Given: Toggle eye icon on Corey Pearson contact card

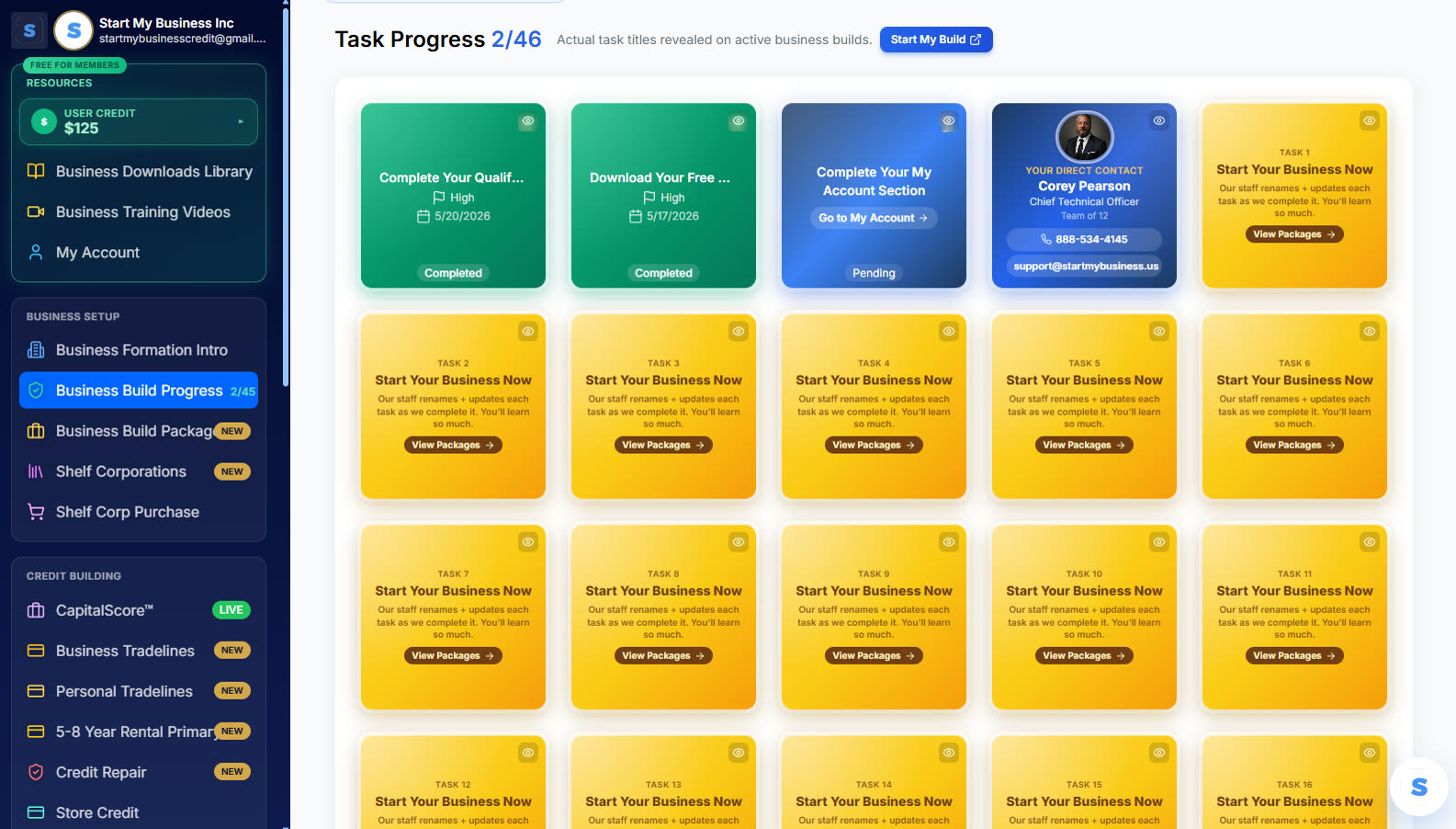Looking at the screenshot, I should coord(1159,121).
